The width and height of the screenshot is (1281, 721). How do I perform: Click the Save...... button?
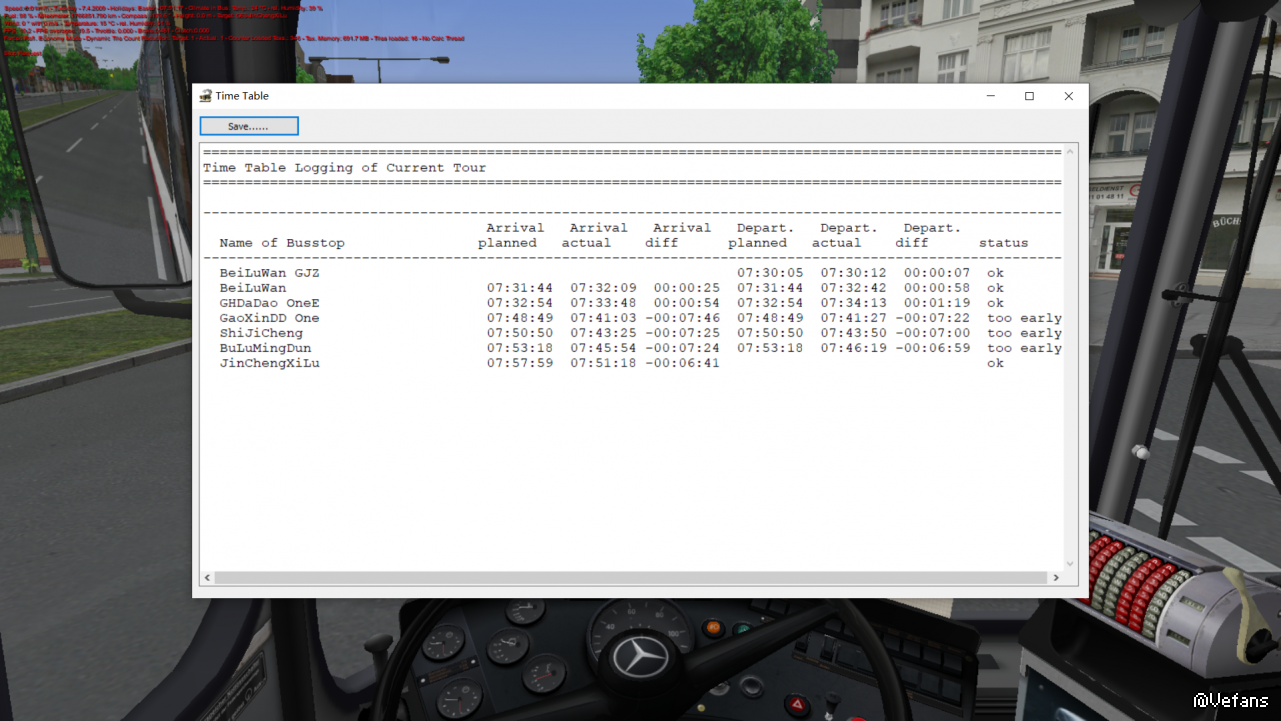(249, 126)
